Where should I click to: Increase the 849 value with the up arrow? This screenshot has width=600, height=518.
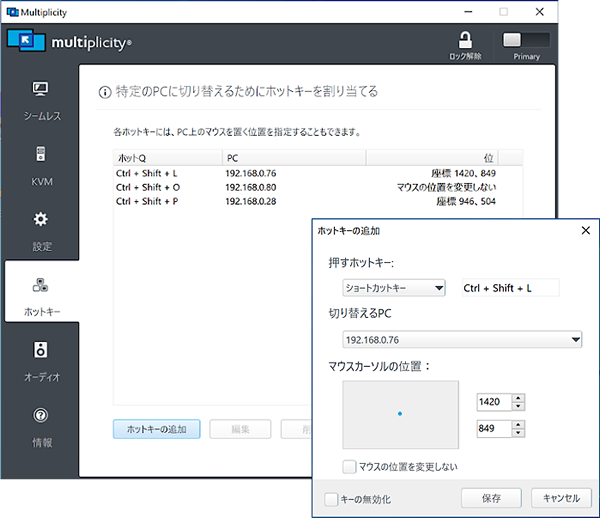click(x=518, y=424)
